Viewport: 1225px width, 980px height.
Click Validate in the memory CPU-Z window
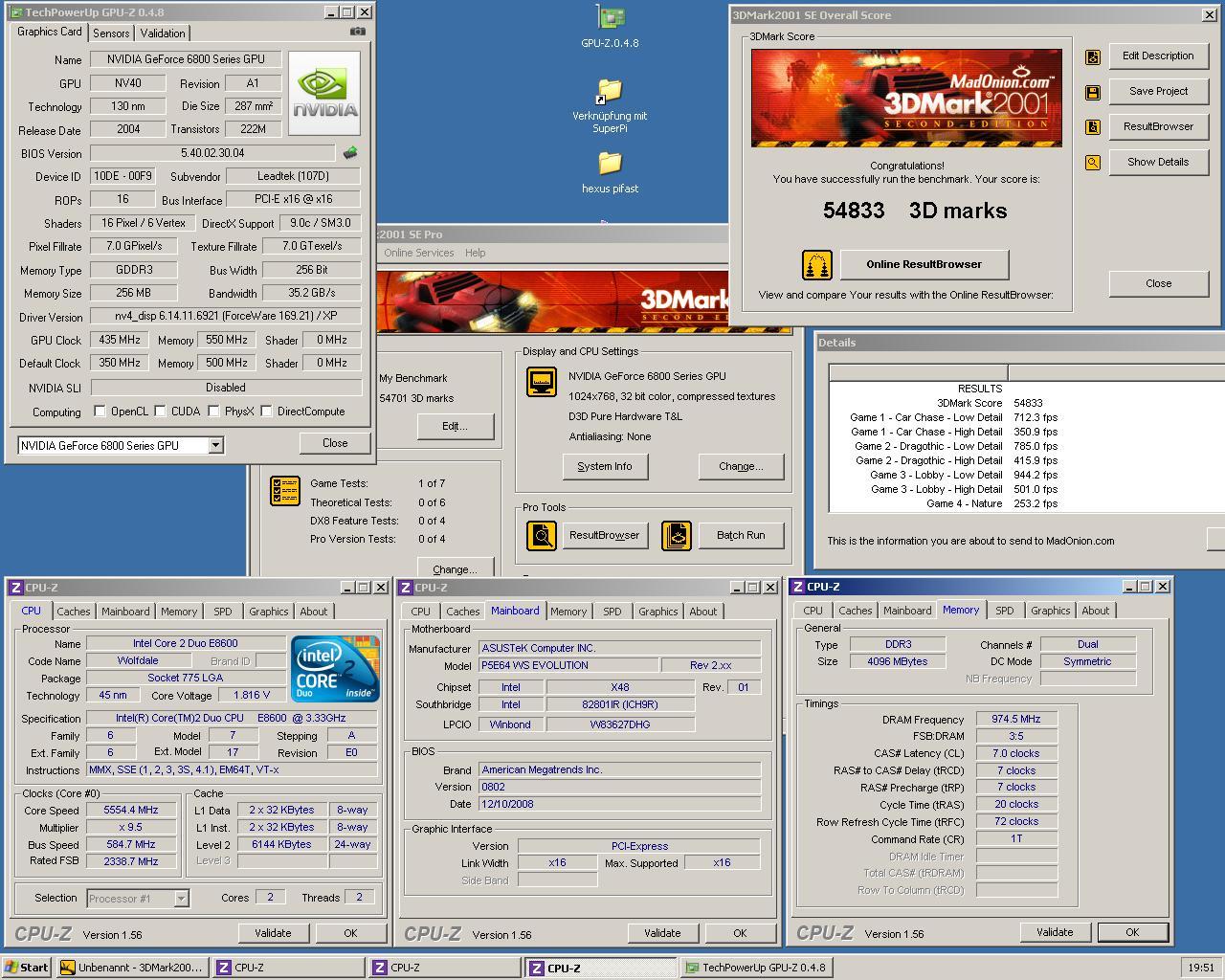(1055, 932)
